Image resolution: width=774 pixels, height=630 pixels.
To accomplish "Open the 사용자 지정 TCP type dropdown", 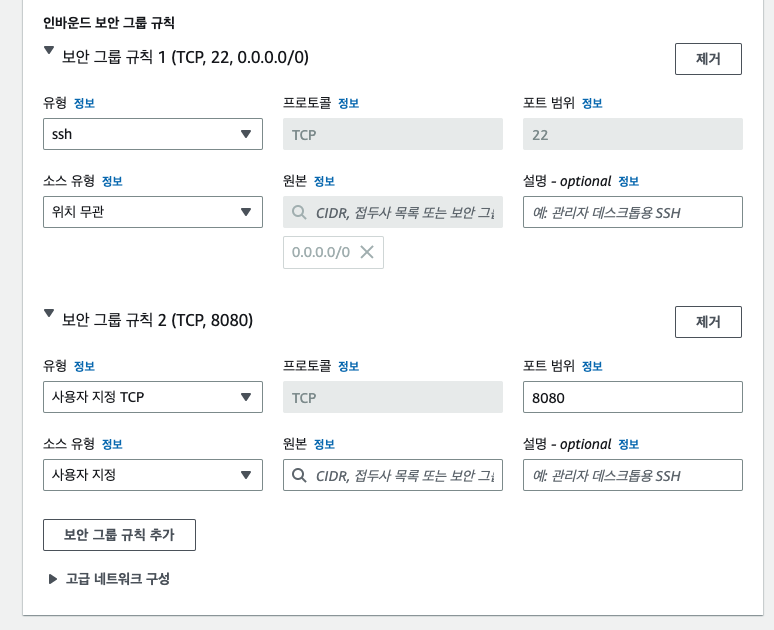I will (x=153, y=397).
